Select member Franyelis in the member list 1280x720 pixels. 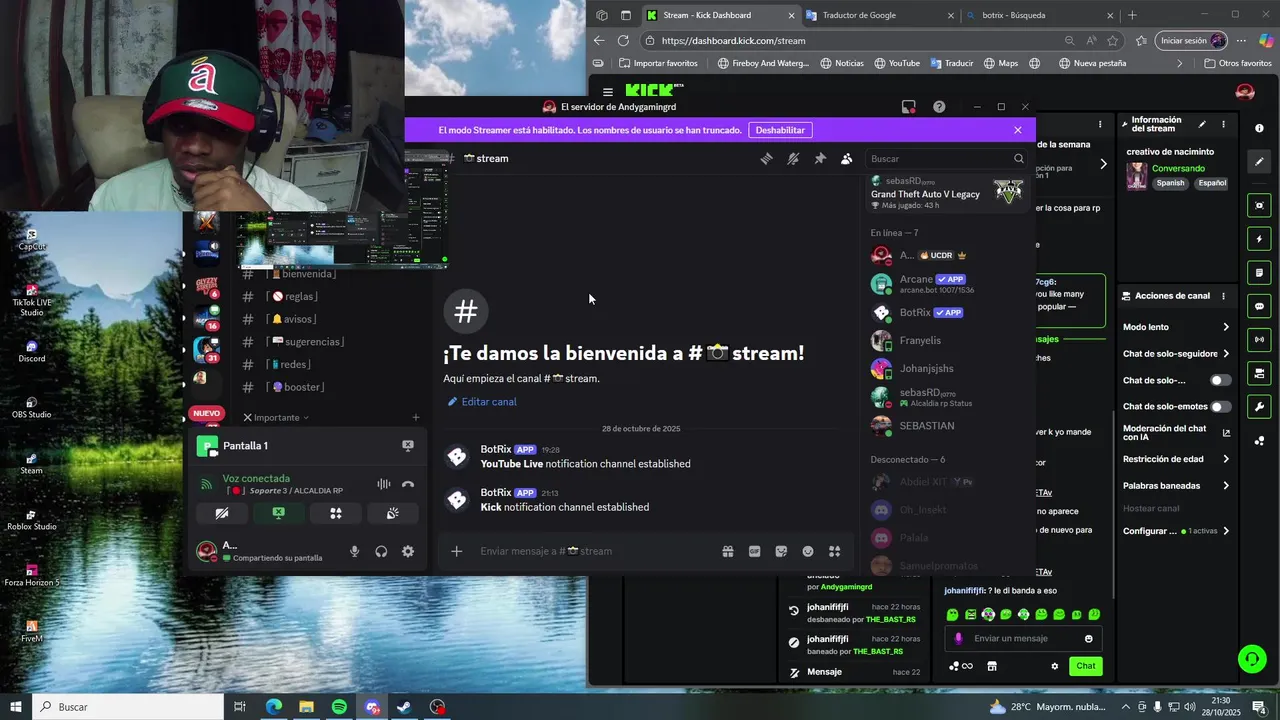947,341
